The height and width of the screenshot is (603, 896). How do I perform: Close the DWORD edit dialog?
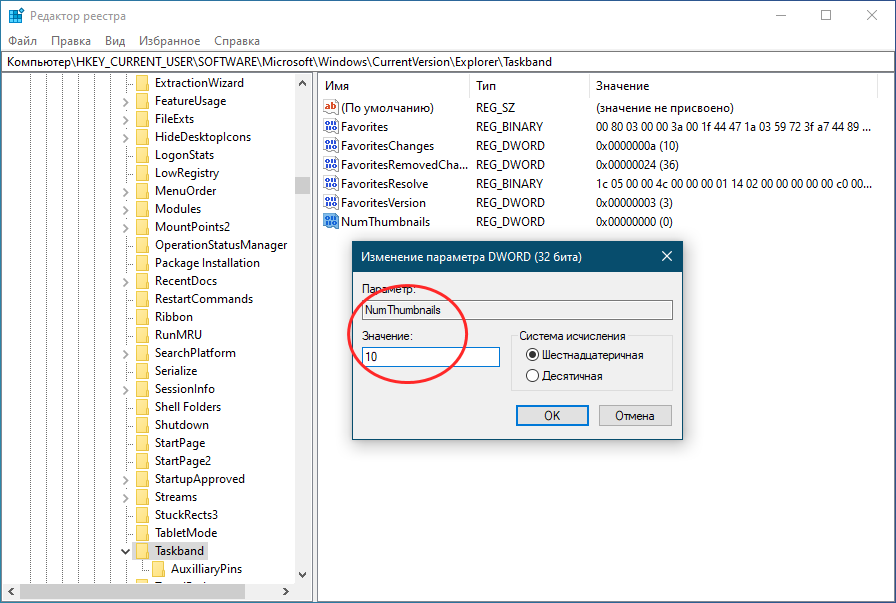[667, 256]
